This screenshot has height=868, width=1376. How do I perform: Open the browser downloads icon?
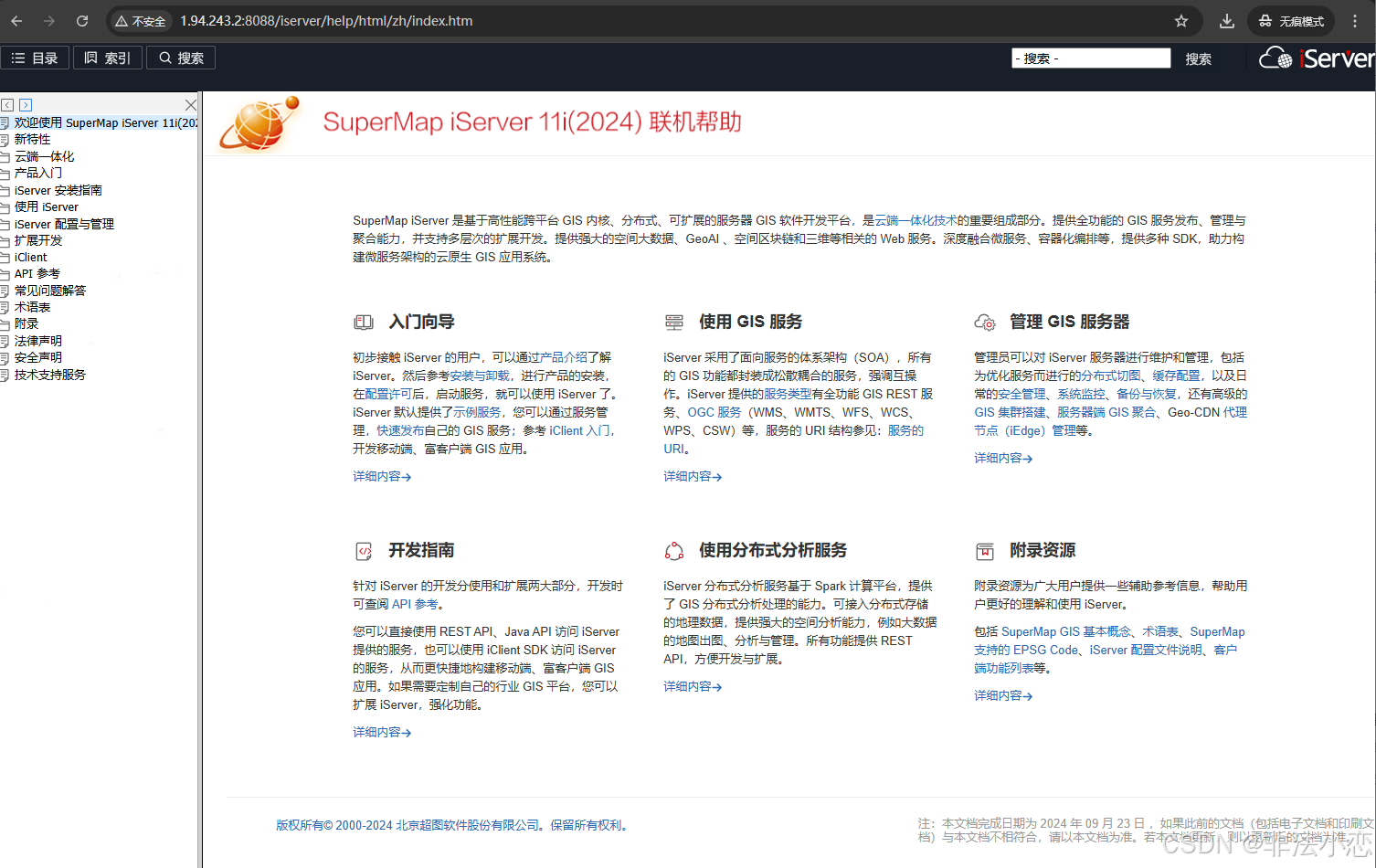click(1227, 21)
